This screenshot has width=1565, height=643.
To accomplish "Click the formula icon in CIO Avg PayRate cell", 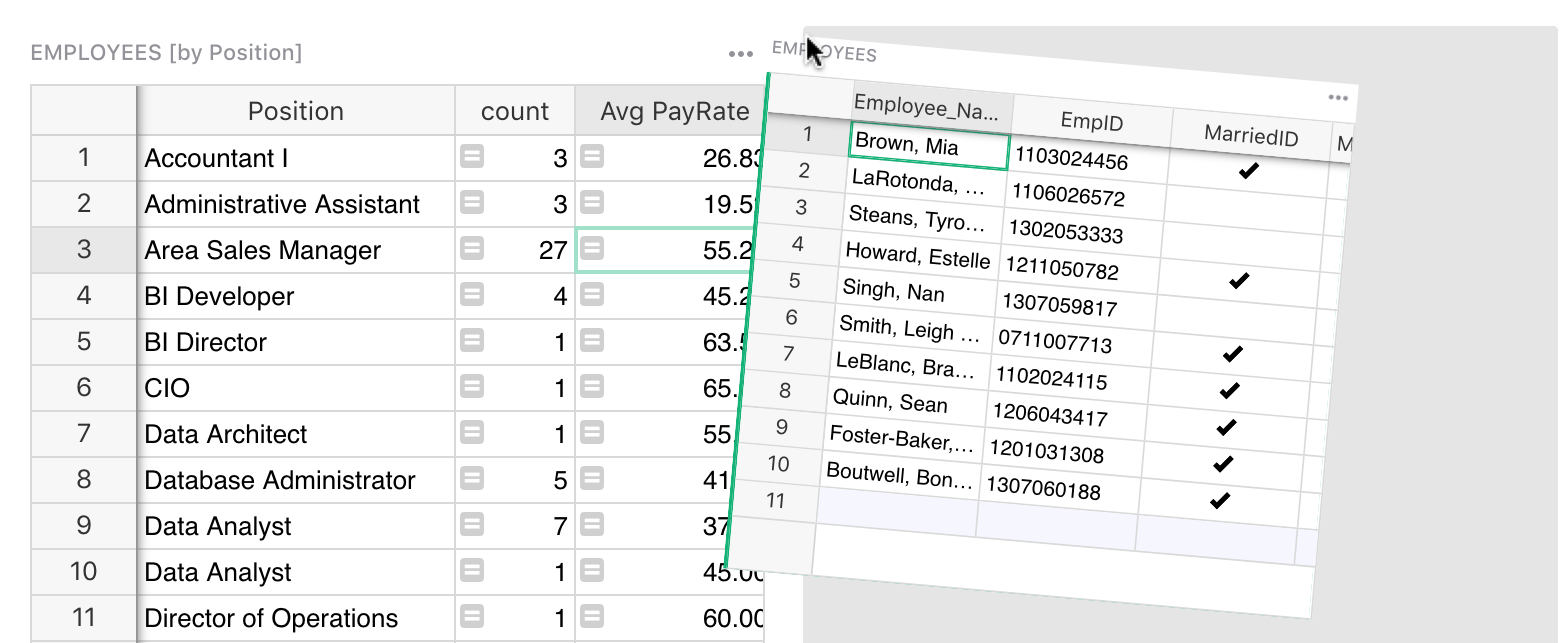I will click(592, 387).
